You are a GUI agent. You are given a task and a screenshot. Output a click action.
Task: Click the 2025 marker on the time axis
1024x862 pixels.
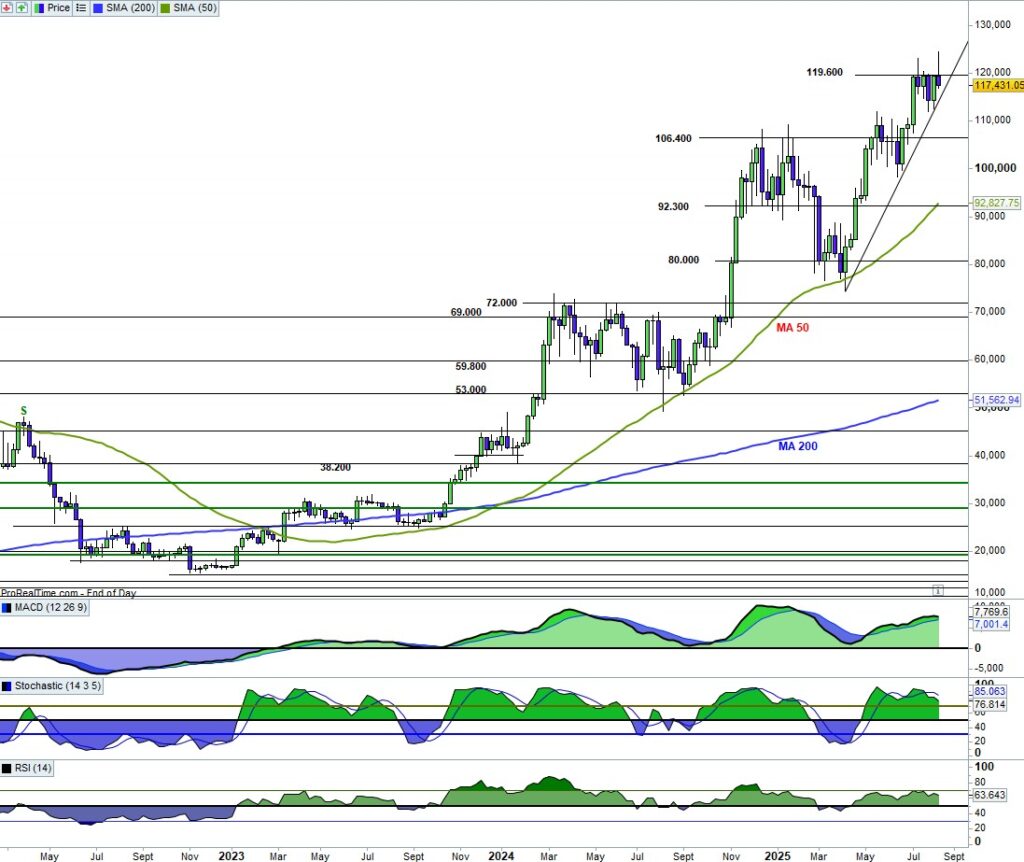(776, 856)
